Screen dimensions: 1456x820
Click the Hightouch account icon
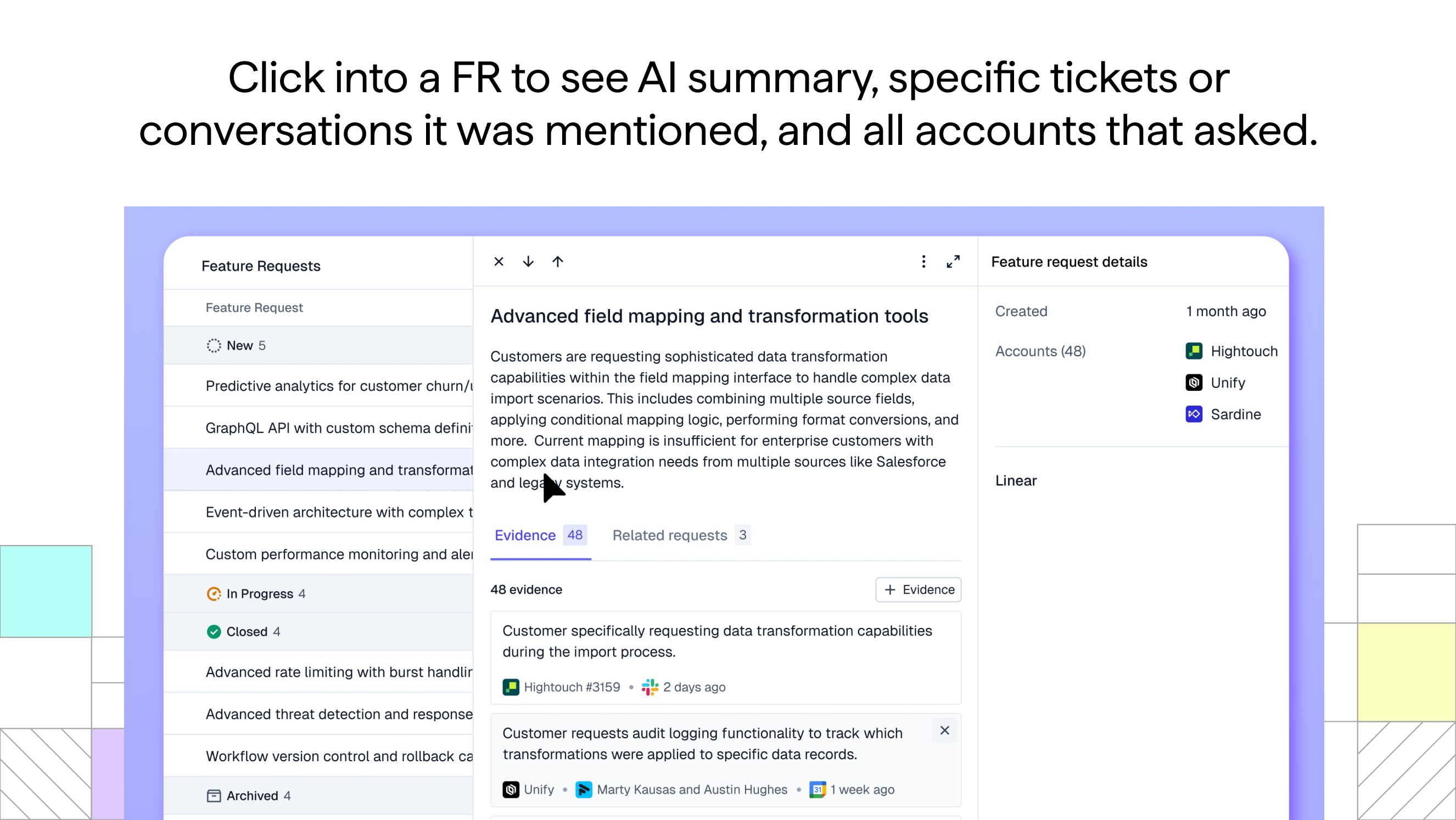(1194, 350)
